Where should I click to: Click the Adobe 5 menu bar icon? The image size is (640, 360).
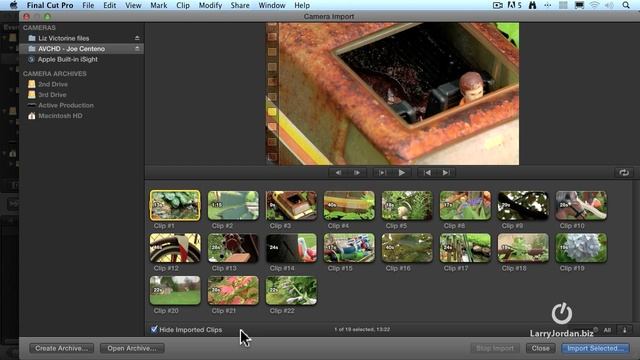point(515,5)
